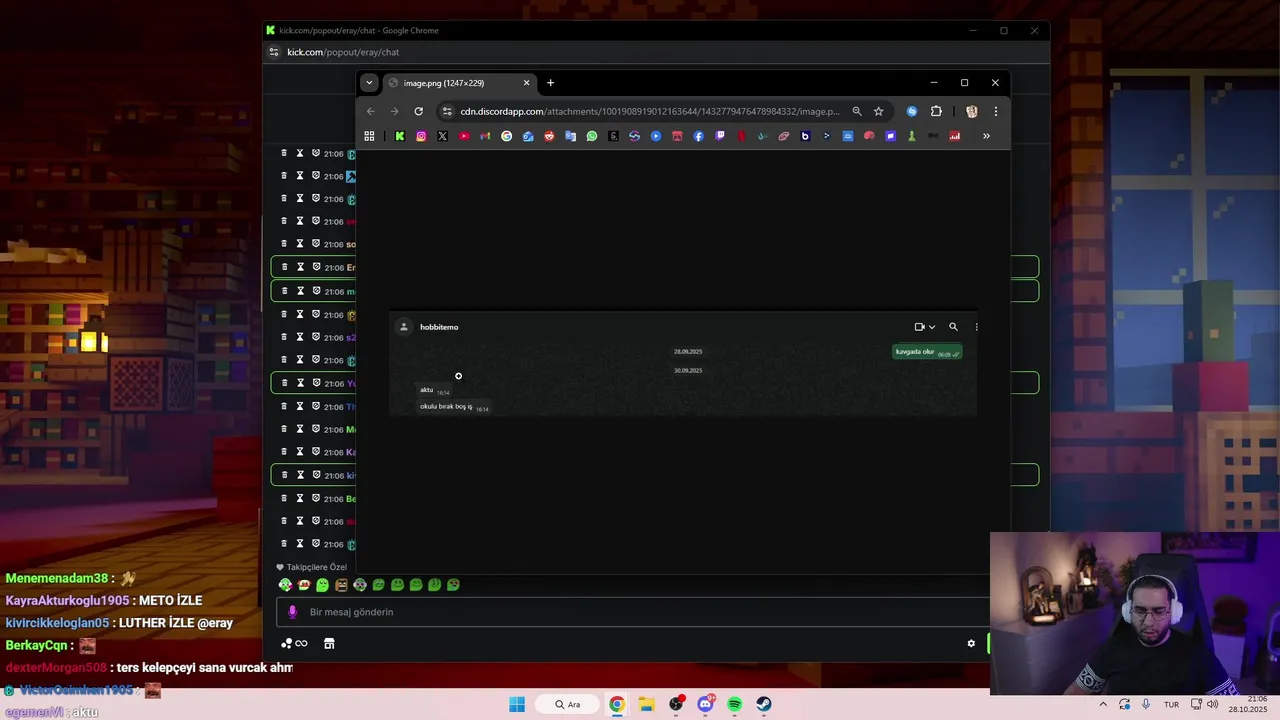Open the Kick bookmark in bookmarks bar
The width and height of the screenshot is (1280, 720).
pos(400,136)
